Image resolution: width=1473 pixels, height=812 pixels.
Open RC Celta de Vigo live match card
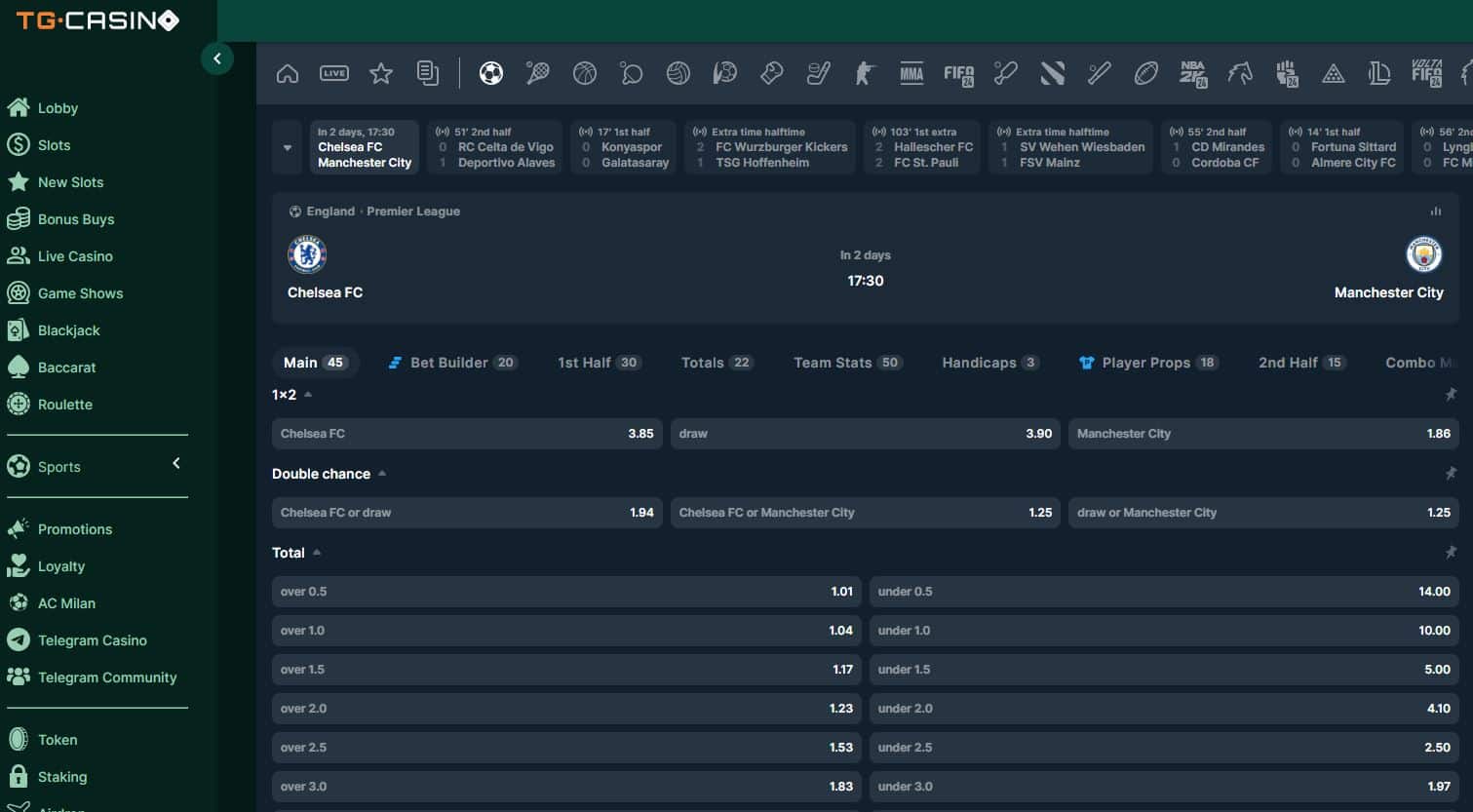coord(495,147)
